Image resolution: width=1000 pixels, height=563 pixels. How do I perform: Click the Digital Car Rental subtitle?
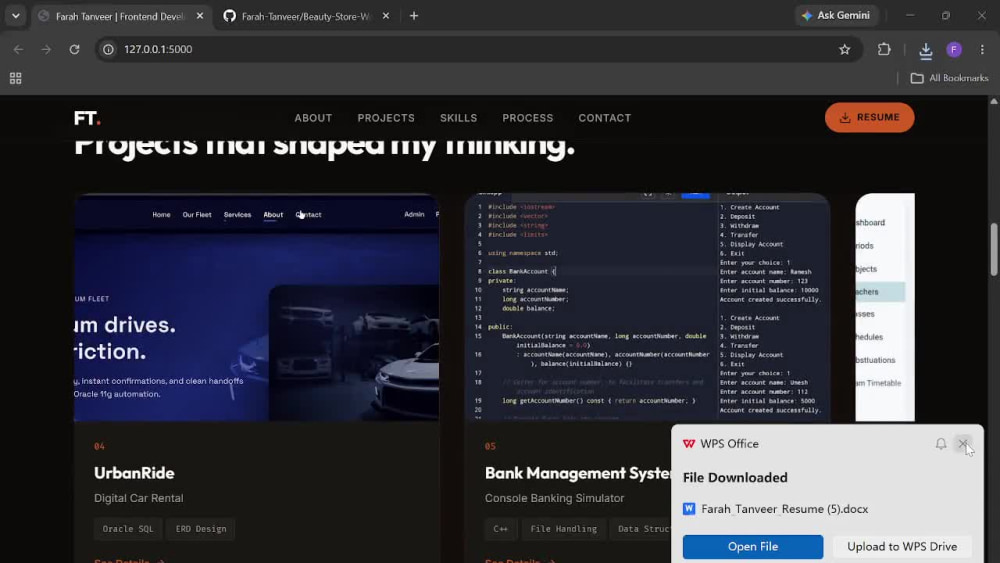[138, 498]
